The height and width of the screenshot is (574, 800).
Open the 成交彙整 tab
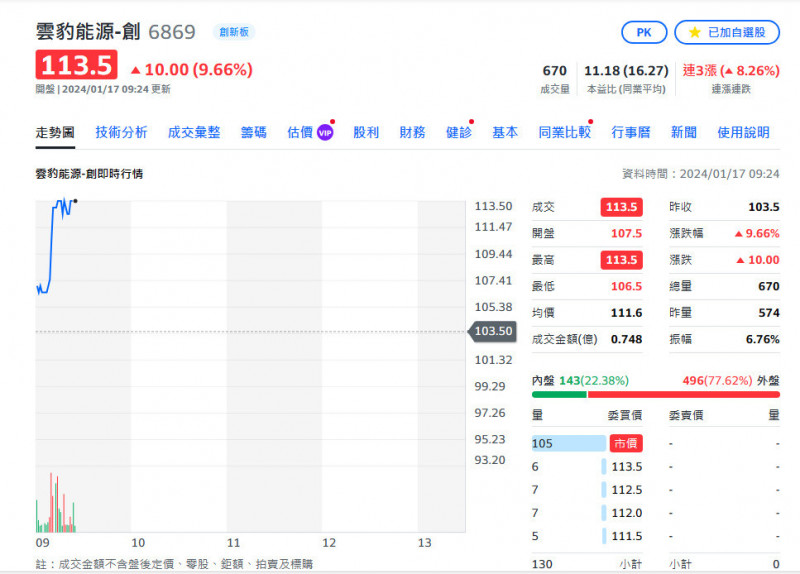tap(194, 133)
